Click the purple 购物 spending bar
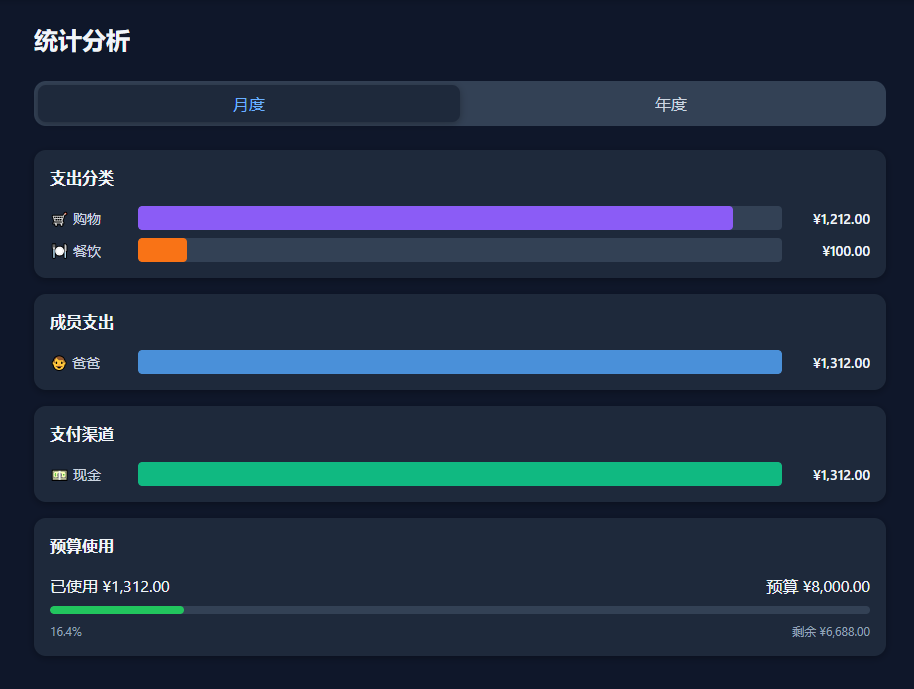This screenshot has height=689, width=914. (x=435, y=218)
